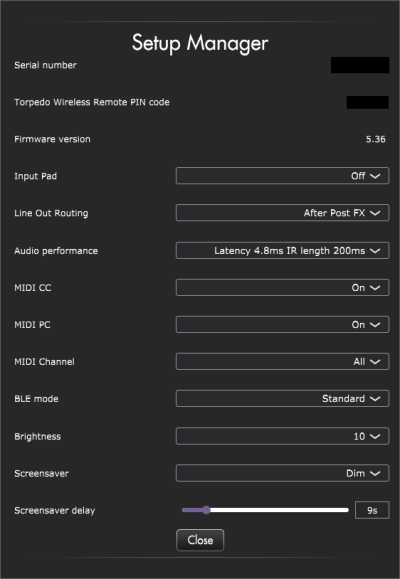Viewport: 400px width, 579px height.
Task: Click the firmware version 5.36 value
Action: point(375,139)
